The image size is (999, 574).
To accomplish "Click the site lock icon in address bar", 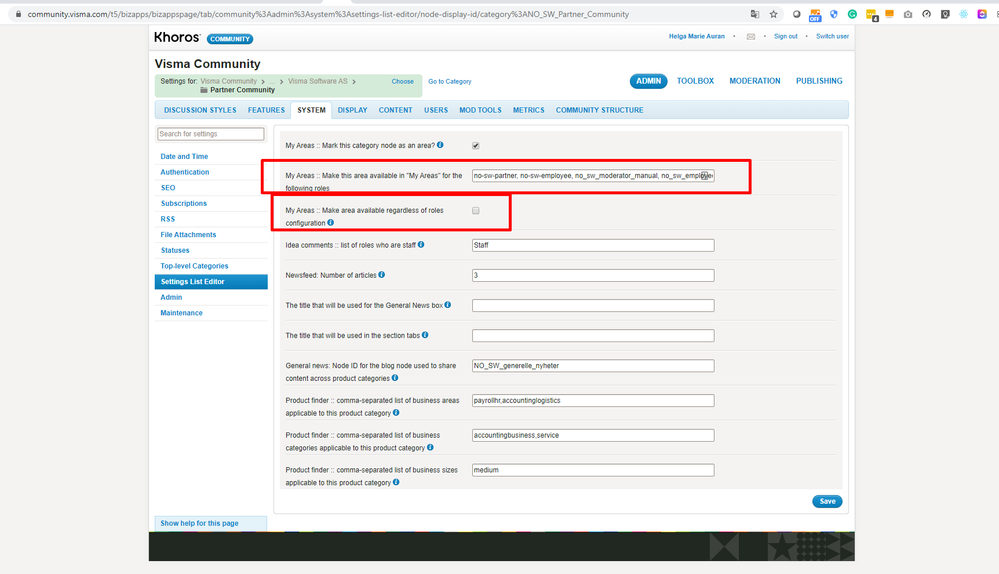I will pyautogui.click(x=18, y=14).
